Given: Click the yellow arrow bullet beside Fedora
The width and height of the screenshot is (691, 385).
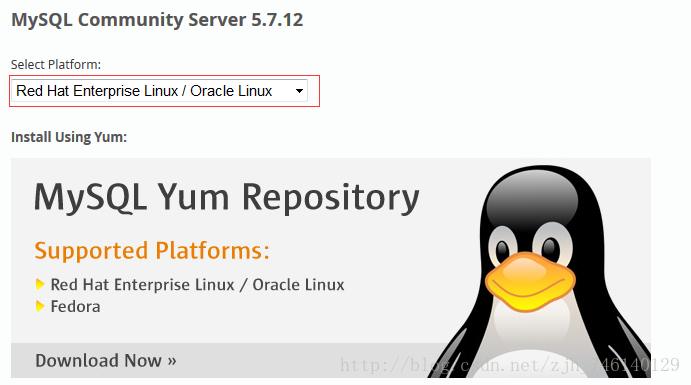Looking at the screenshot, I should point(40,306).
